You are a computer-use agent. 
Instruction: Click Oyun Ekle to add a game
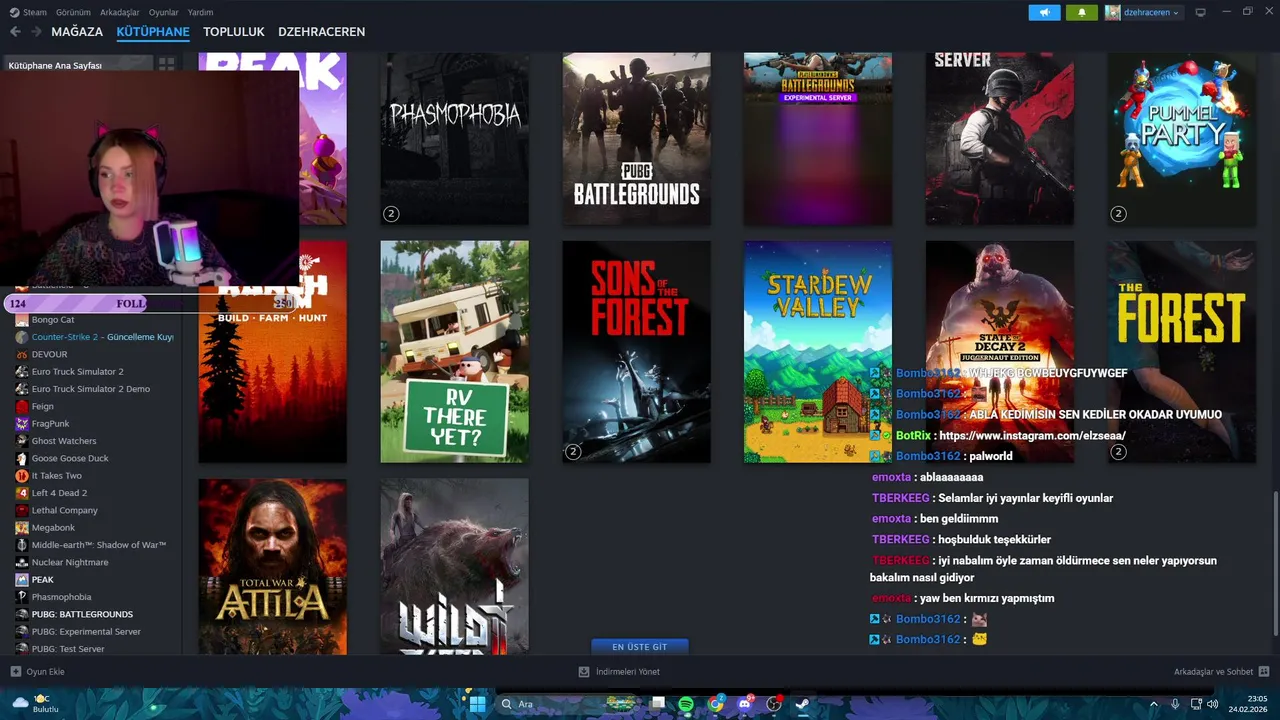[x=37, y=672]
